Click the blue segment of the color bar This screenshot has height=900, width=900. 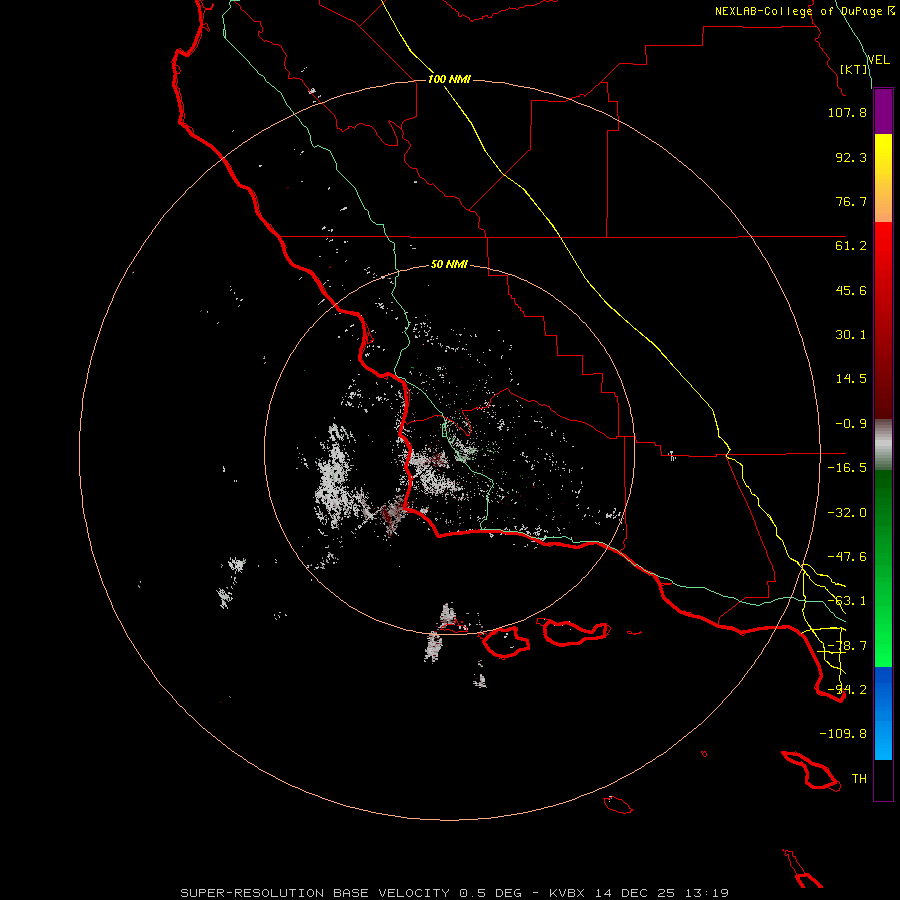coord(883,713)
